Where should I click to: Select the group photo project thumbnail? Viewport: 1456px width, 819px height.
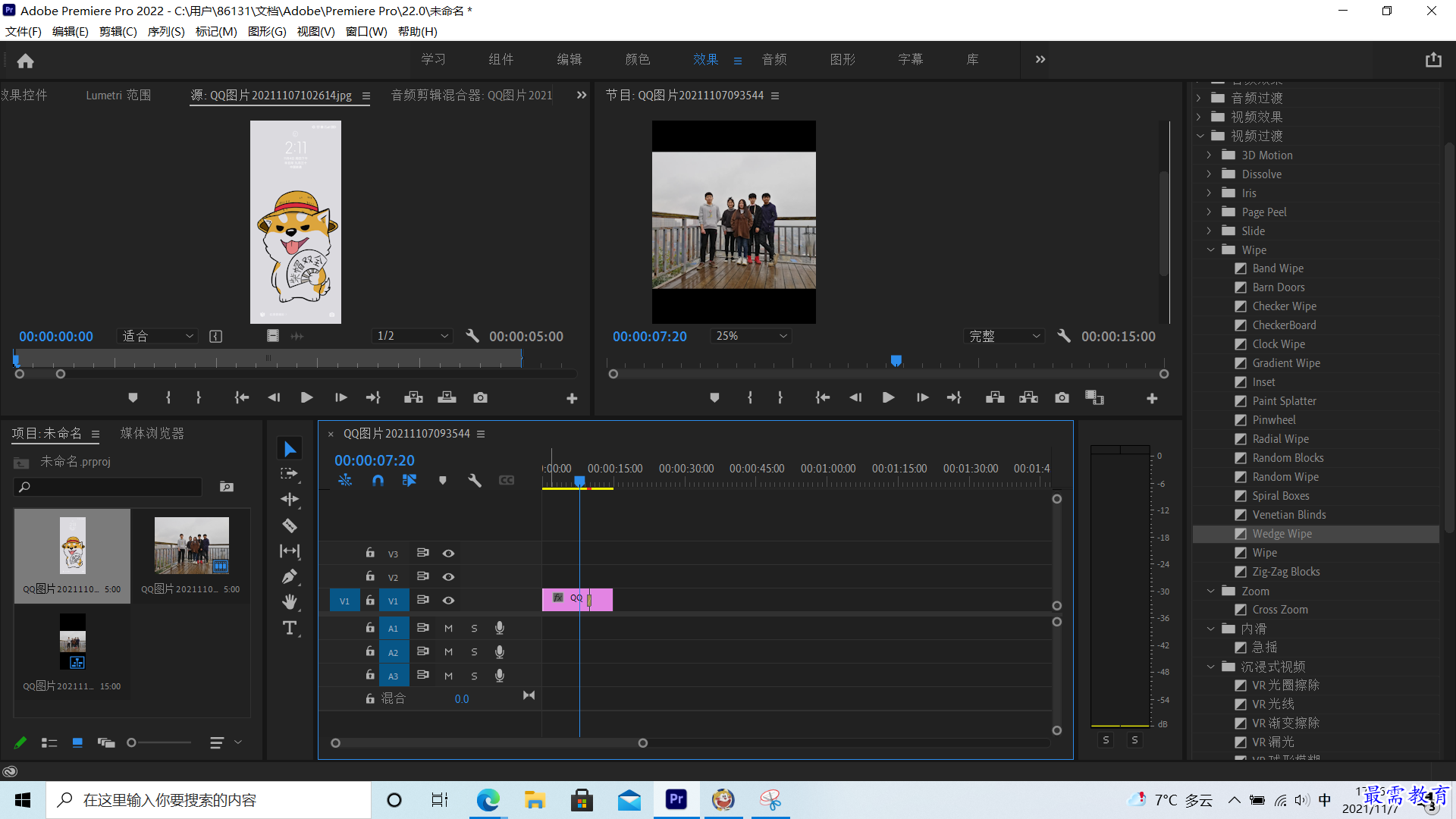(191, 546)
